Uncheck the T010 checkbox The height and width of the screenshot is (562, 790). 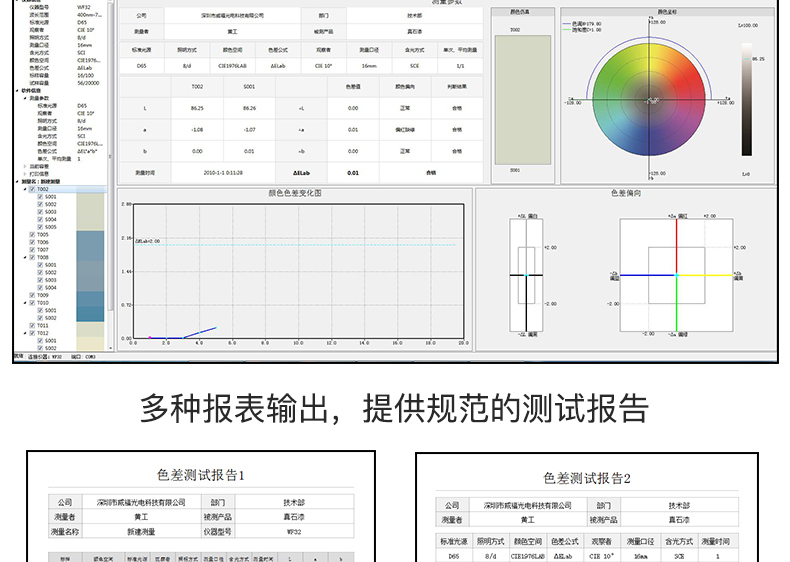click(33, 303)
